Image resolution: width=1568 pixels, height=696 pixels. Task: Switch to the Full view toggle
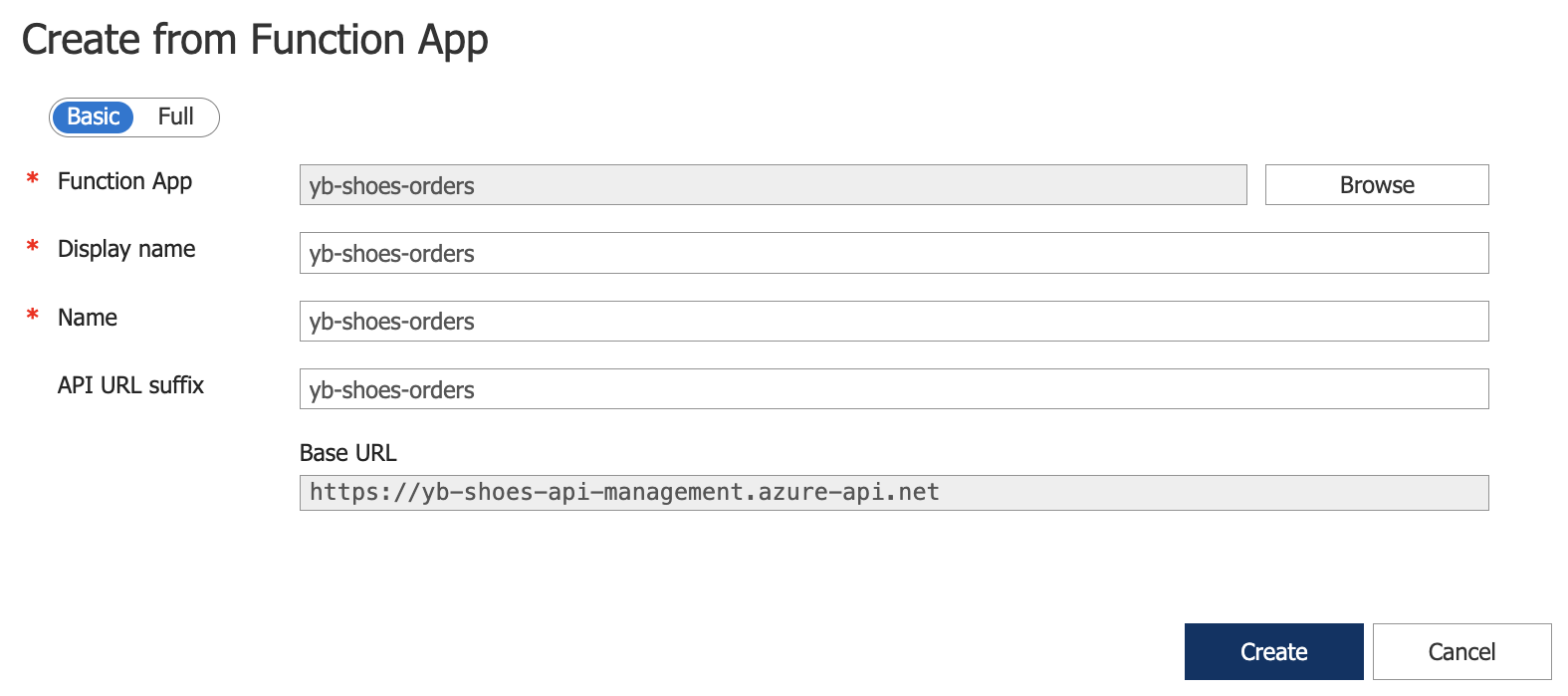point(176,116)
